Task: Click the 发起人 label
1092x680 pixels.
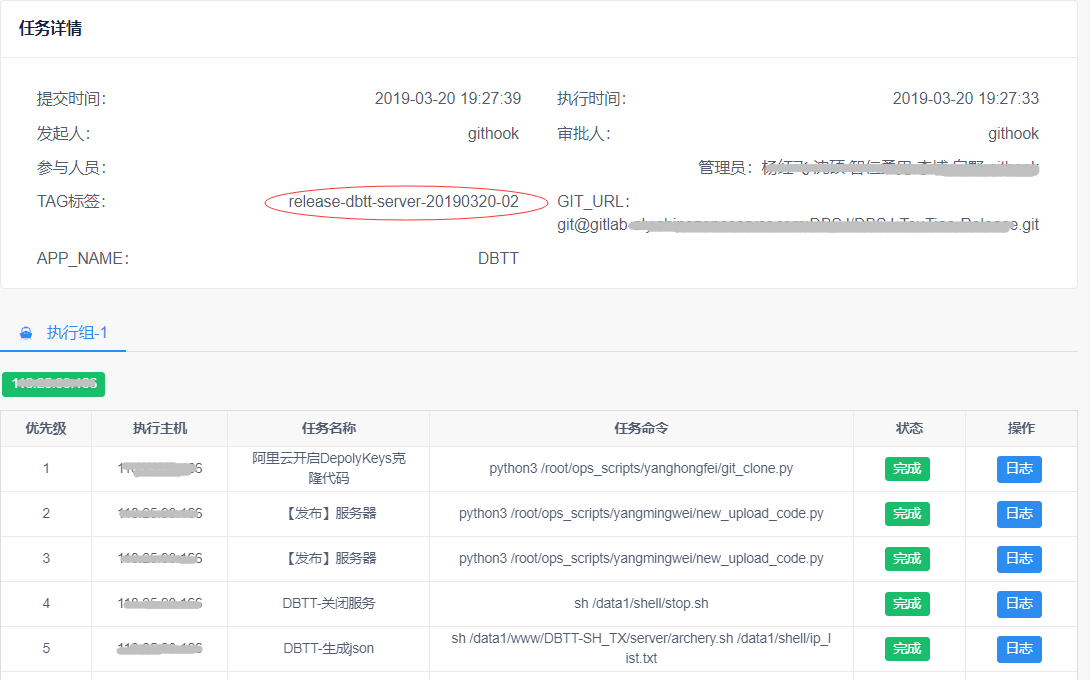Action: click(63, 134)
